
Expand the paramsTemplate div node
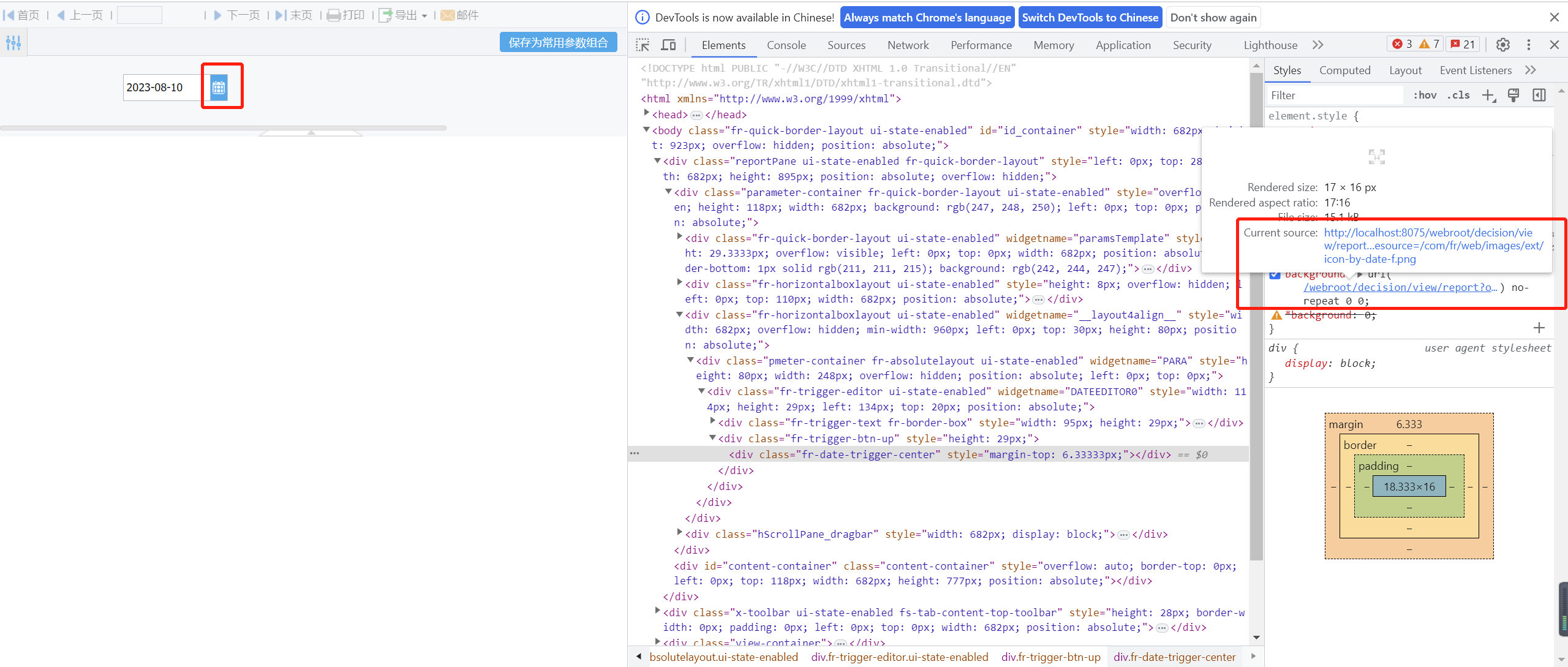679,238
